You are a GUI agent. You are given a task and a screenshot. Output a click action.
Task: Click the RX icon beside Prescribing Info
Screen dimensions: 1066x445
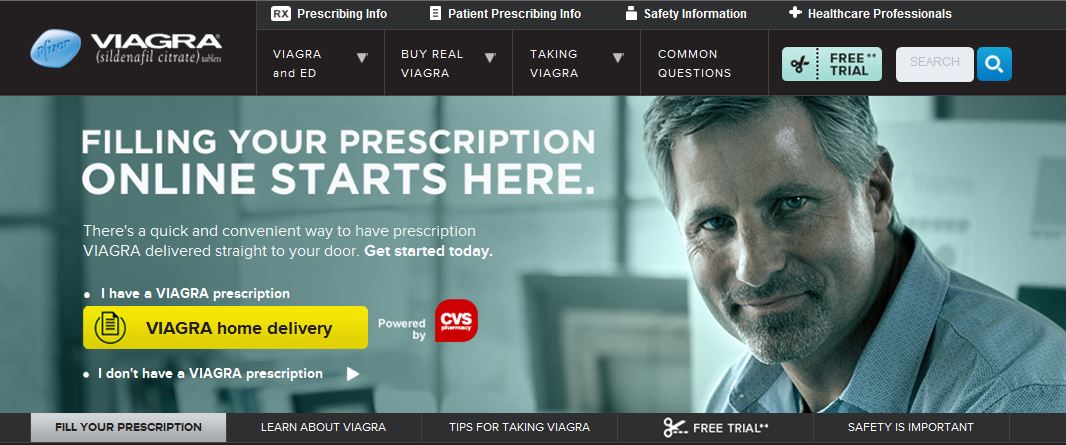pos(280,14)
